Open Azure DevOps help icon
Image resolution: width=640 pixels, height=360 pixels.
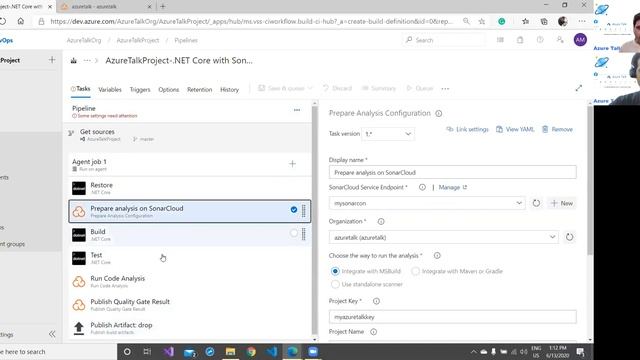[540, 40]
